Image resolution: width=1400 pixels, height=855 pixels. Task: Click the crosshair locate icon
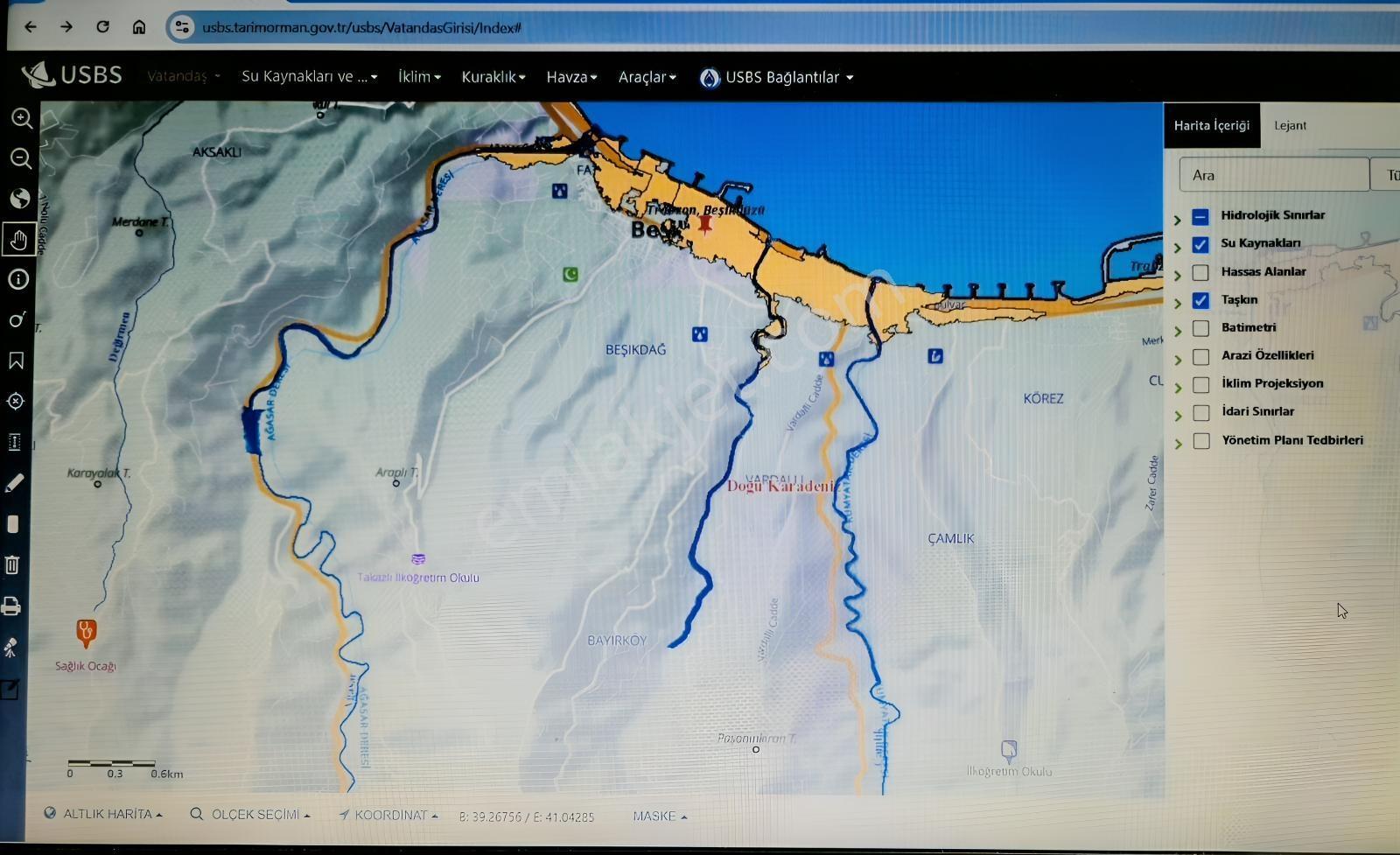[x=16, y=401]
